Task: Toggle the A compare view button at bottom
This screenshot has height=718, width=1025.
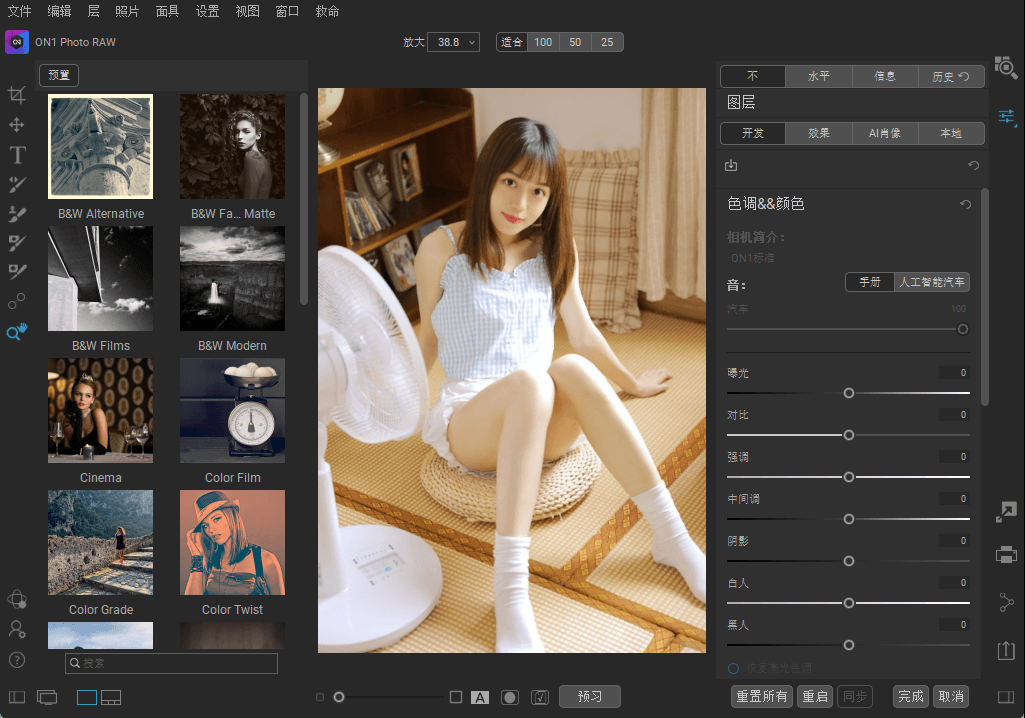Action: coord(480,697)
